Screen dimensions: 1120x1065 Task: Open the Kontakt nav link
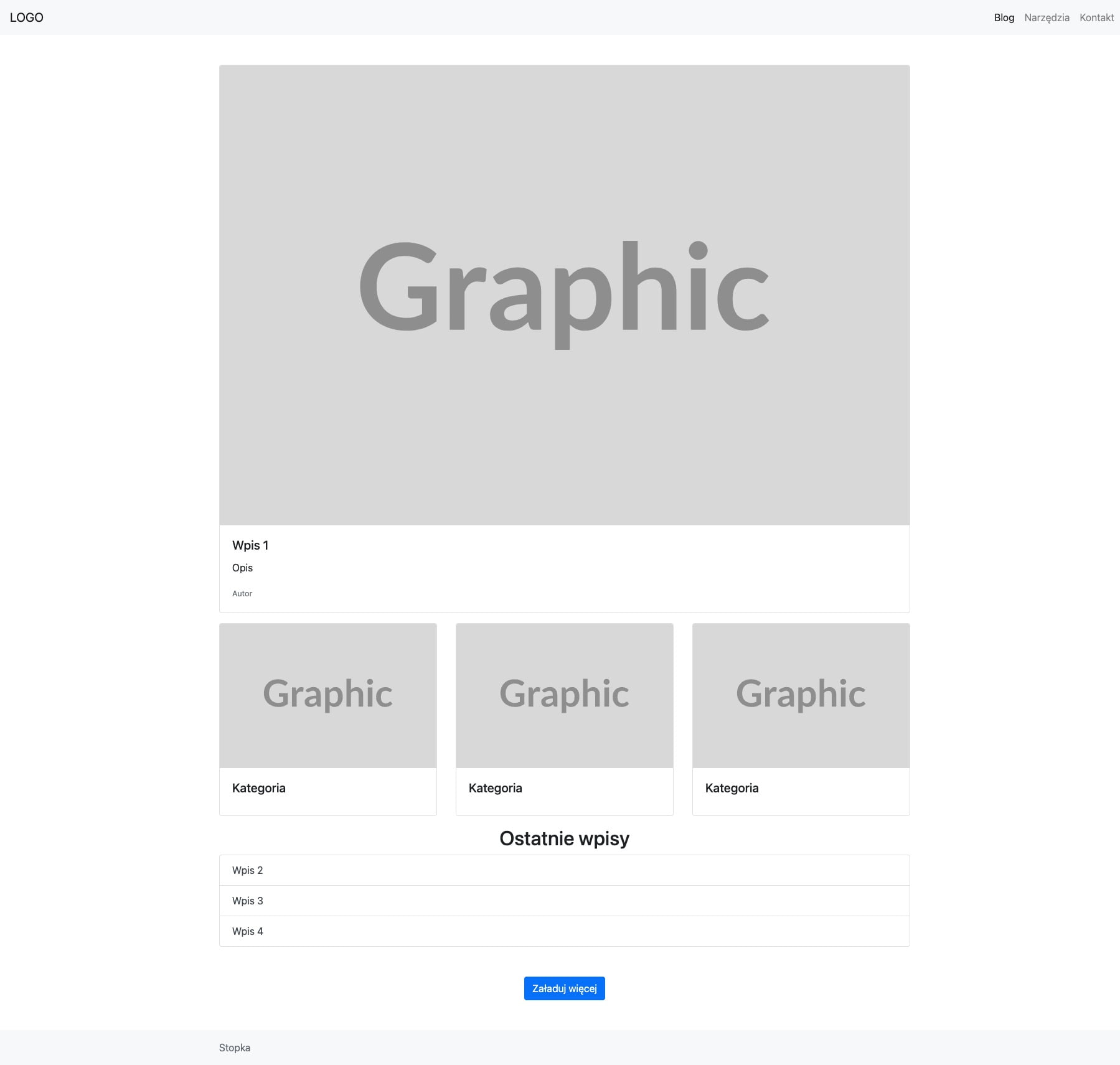[1096, 17]
